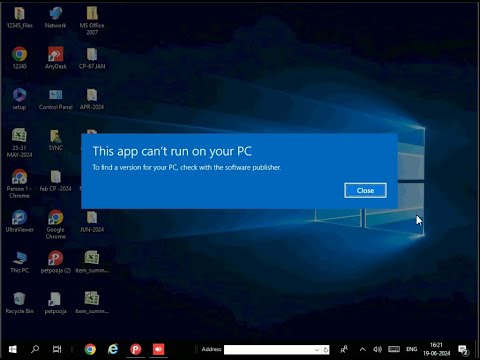
Task: Select the Network desktop icon
Action: [55, 17]
